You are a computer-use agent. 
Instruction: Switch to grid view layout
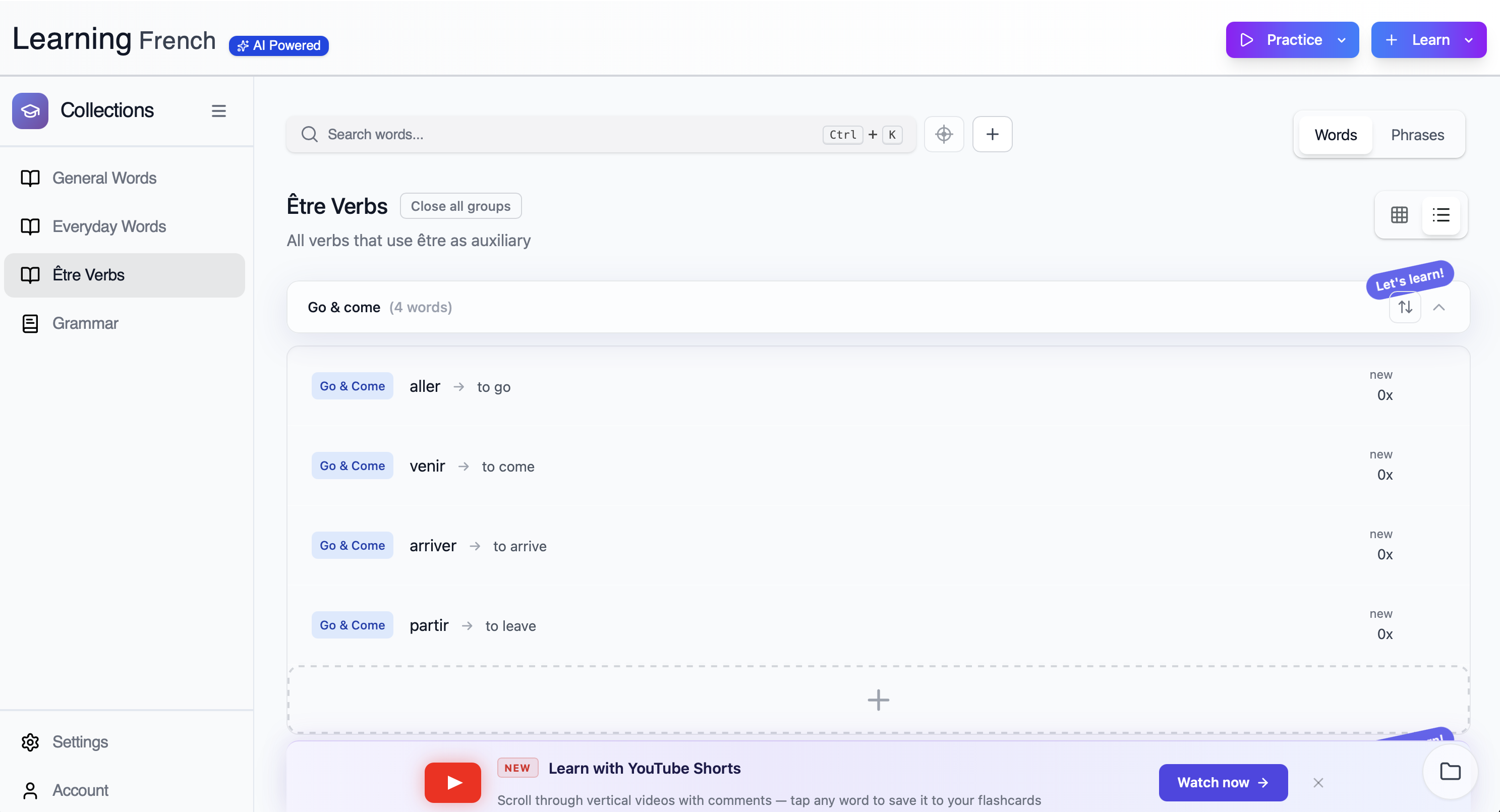(x=1399, y=215)
